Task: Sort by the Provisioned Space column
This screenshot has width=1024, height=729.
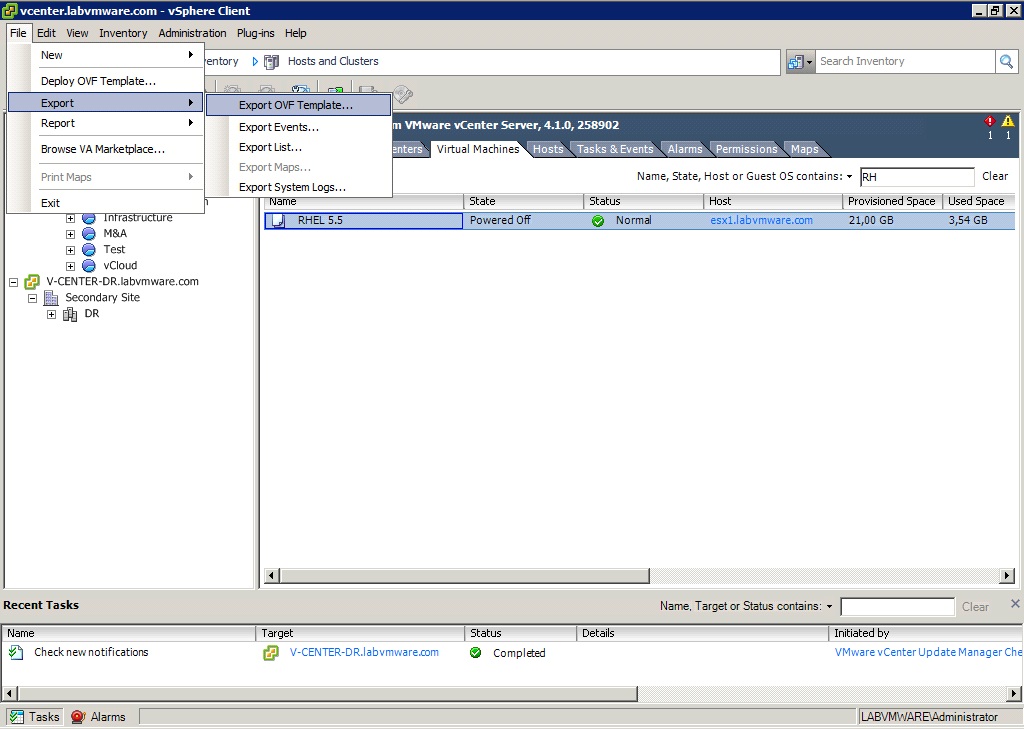Action: 892,201
